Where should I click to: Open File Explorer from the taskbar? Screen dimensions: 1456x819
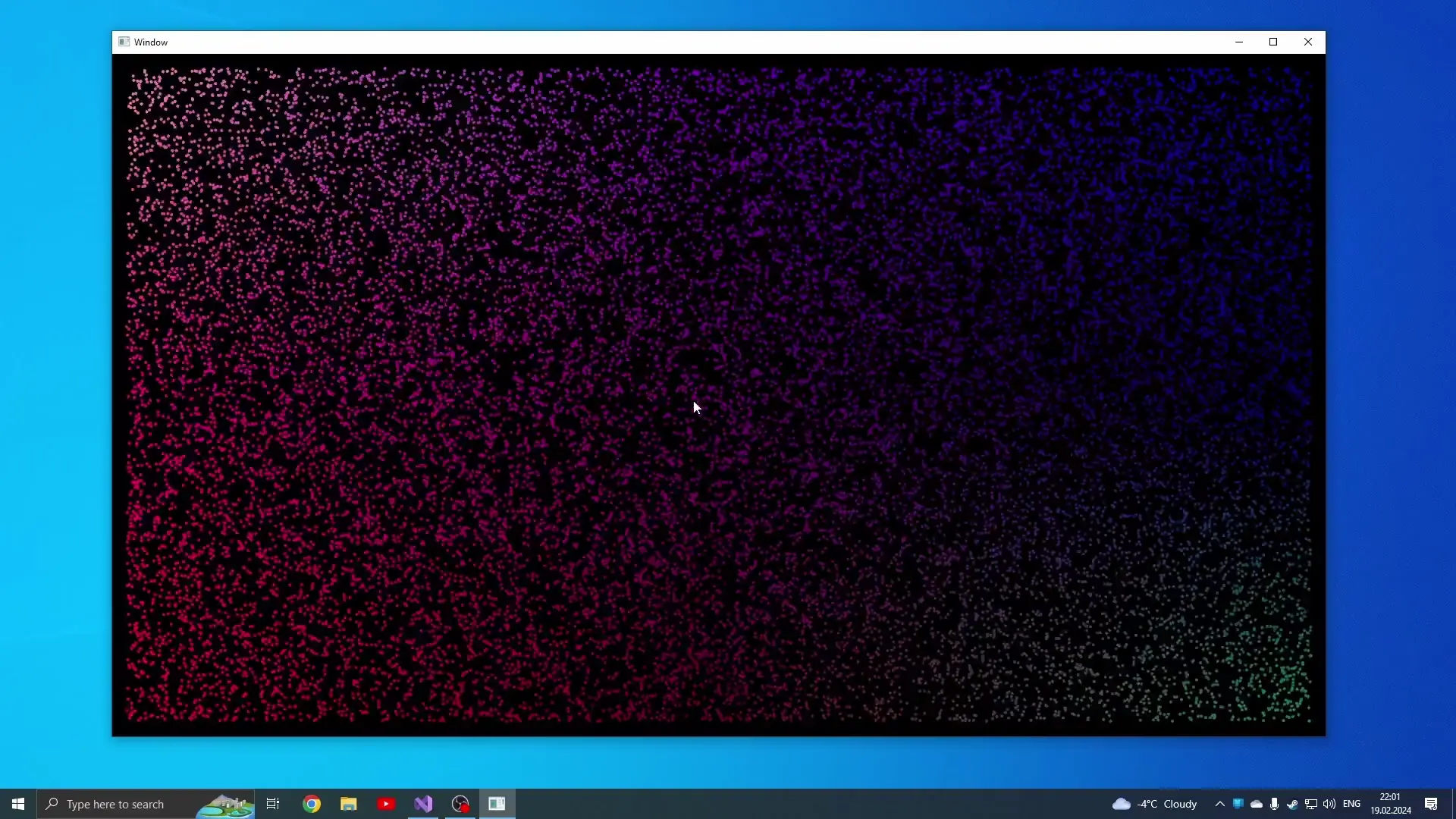click(x=348, y=803)
